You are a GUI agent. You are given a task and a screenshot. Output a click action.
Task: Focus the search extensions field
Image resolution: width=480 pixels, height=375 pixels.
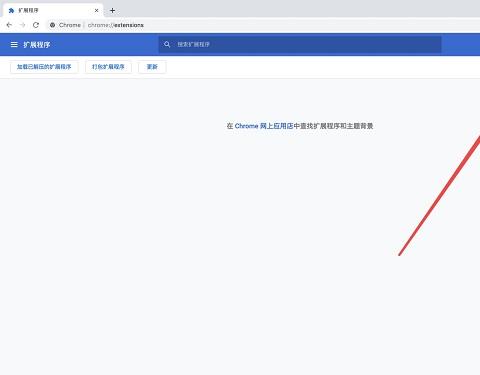pyautogui.click(x=300, y=44)
